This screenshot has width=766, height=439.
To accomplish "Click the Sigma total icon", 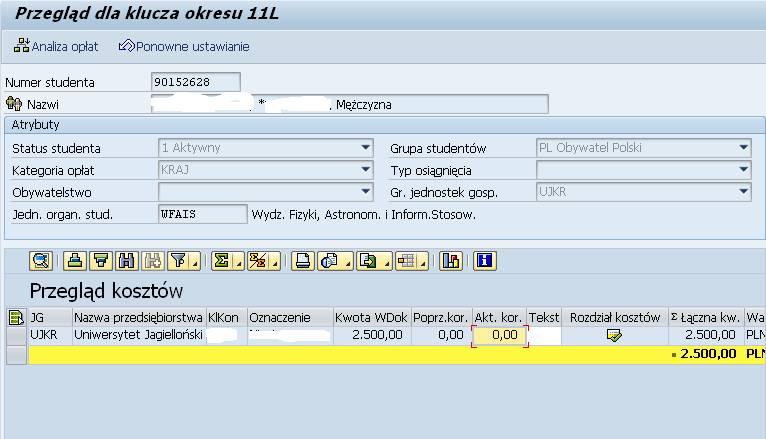I will (x=222, y=261).
